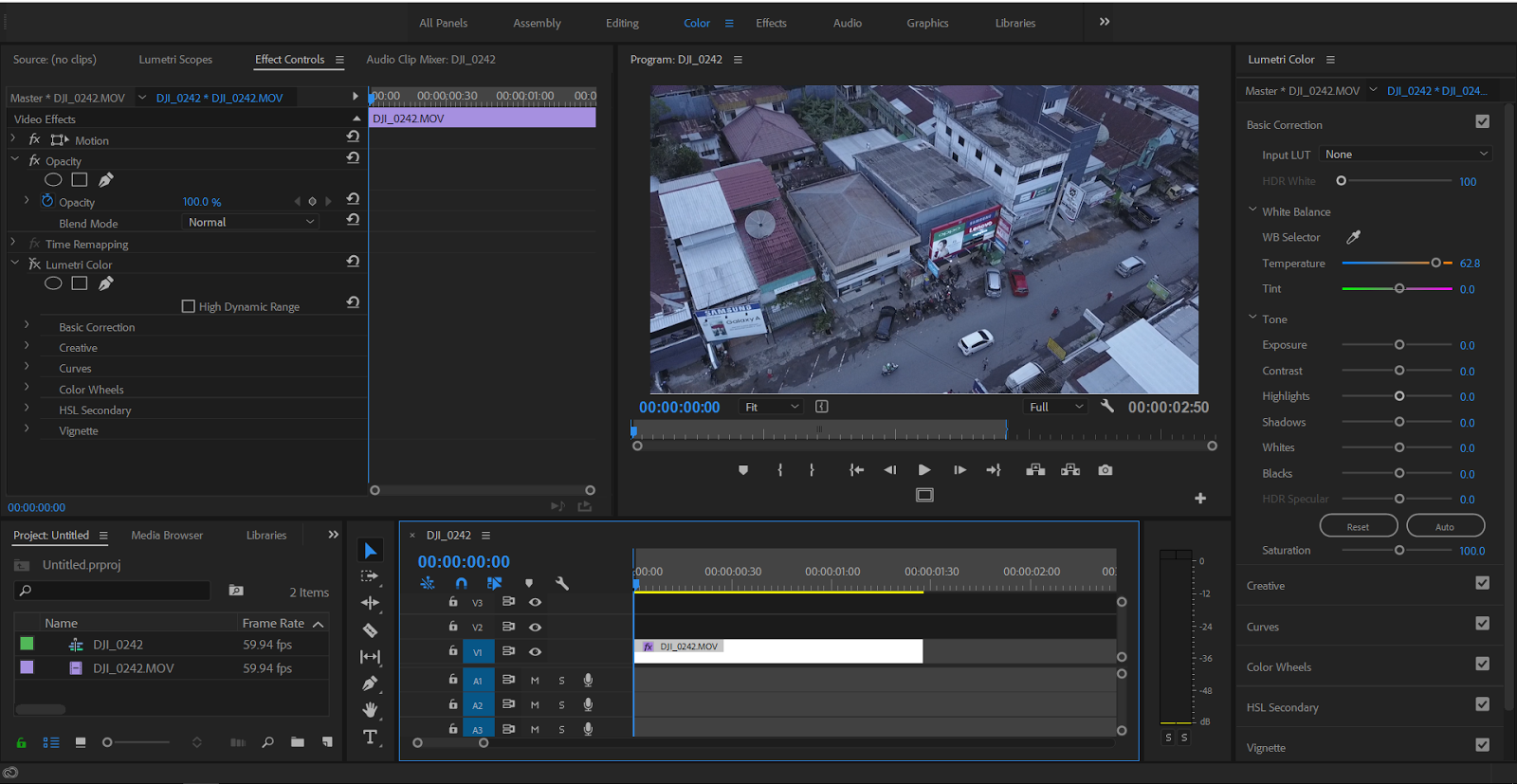Select the Pen tool in tools panel
This screenshot has width=1517, height=784.
(x=370, y=684)
